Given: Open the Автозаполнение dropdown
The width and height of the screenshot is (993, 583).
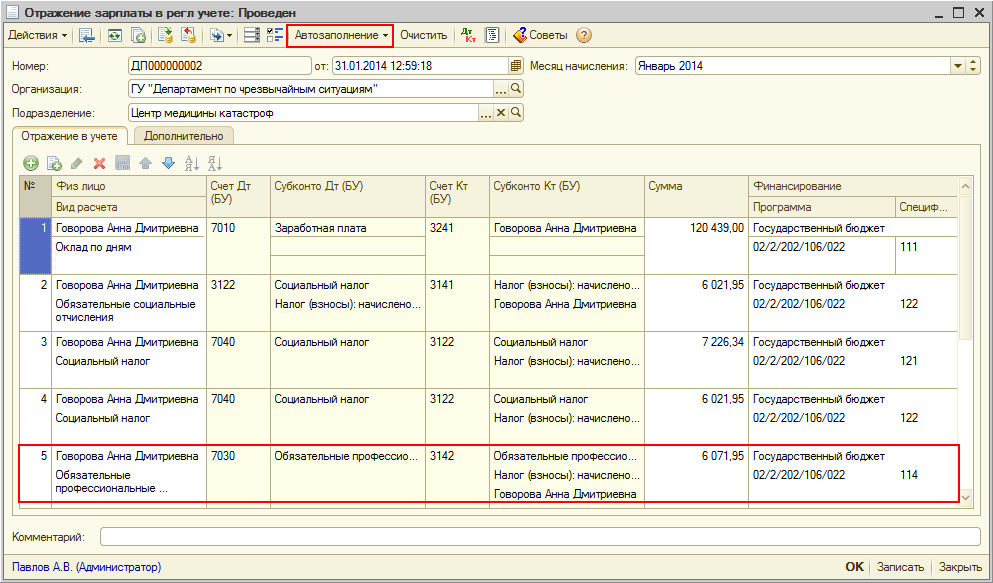Looking at the screenshot, I should pyautogui.click(x=340, y=35).
